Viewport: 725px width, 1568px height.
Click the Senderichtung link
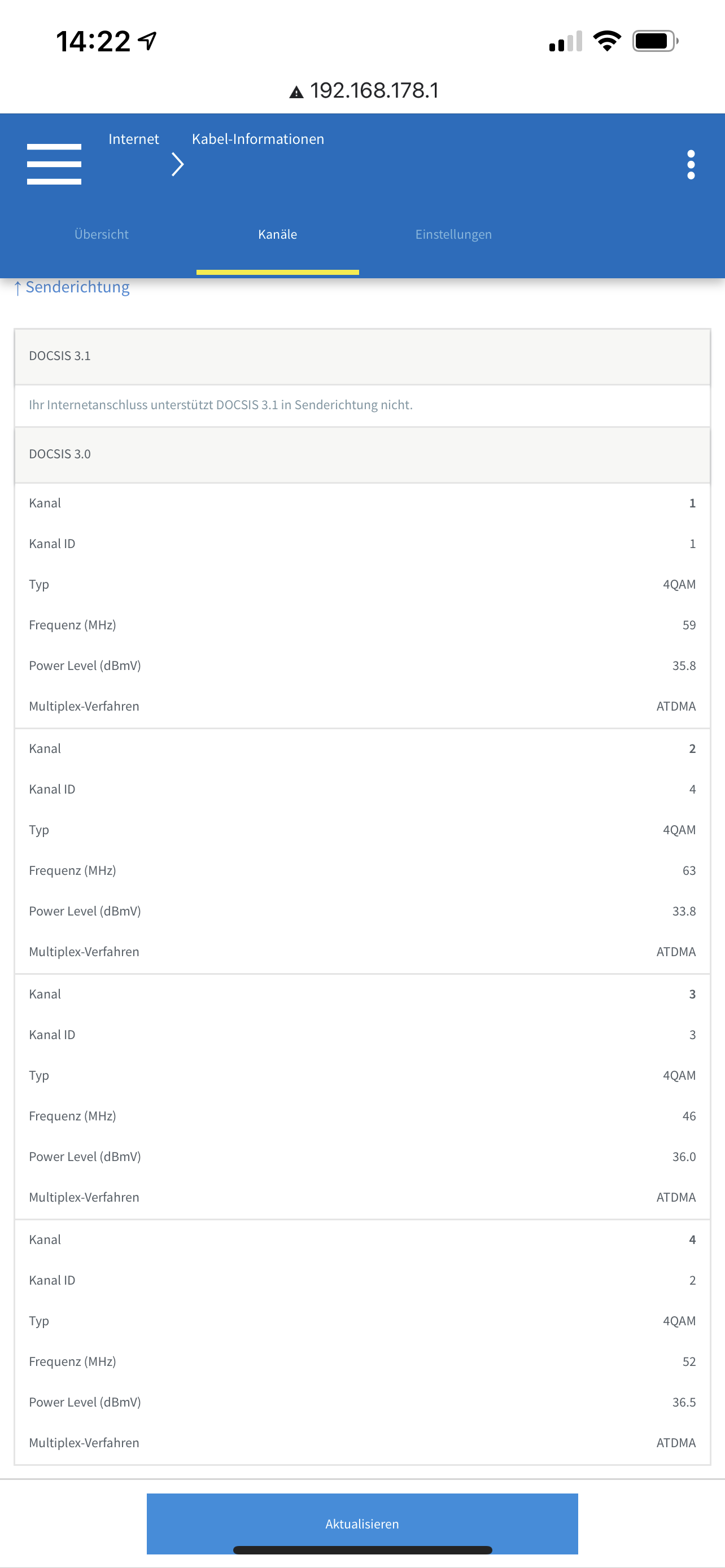click(x=72, y=287)
